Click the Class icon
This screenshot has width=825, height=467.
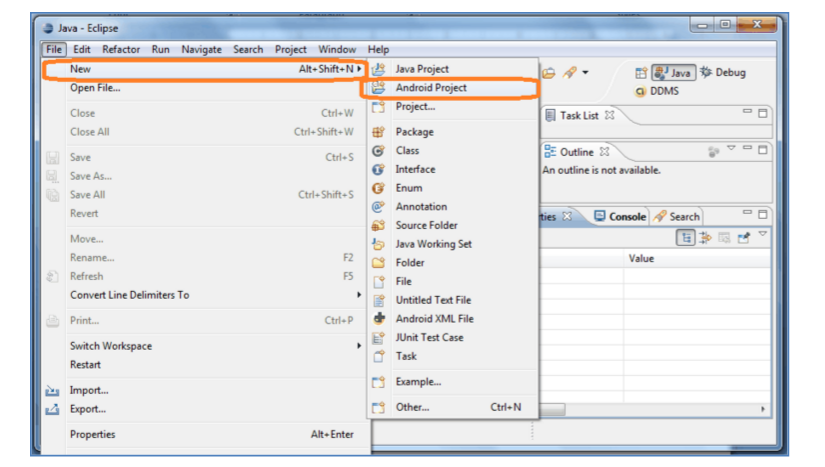(378, 151)
